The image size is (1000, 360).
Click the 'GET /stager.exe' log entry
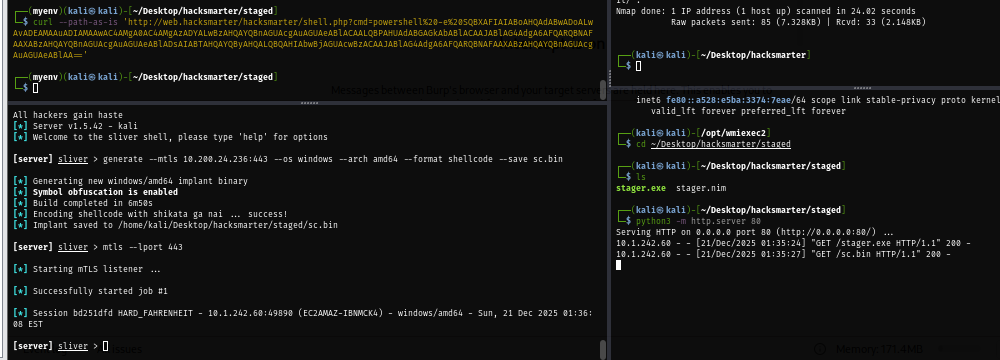tap(794, 244)
